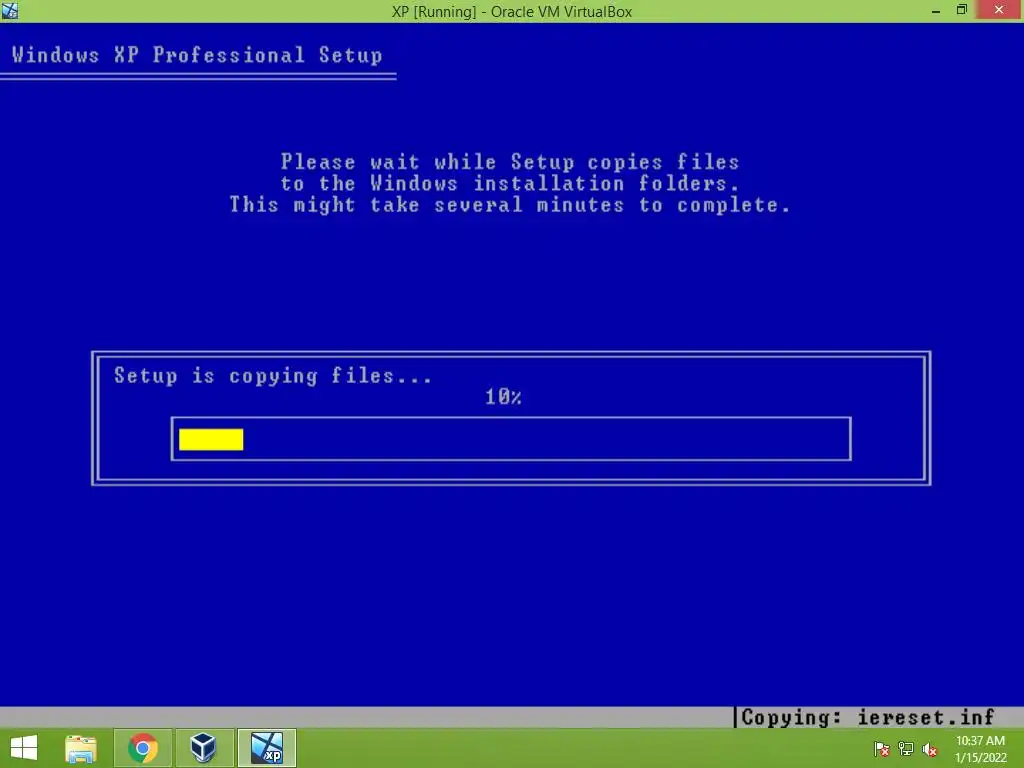Restore down the VirtualBox window
The height and width of the screenshot is (768, 1024).
(x=962, y=10)
